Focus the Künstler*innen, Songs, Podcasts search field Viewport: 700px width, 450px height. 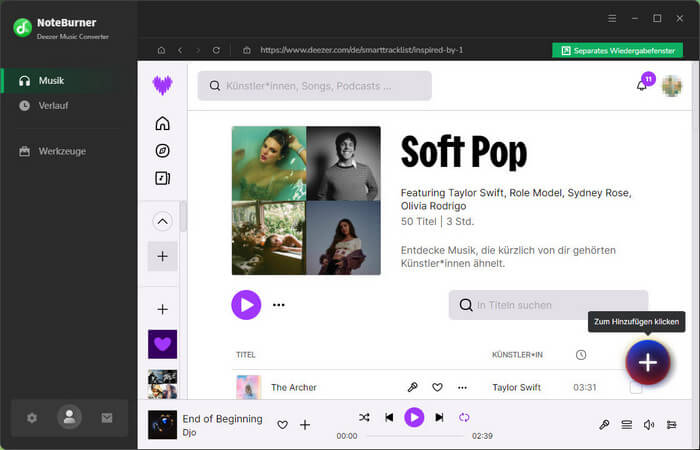pyautogui.click(x=315, y=86)
